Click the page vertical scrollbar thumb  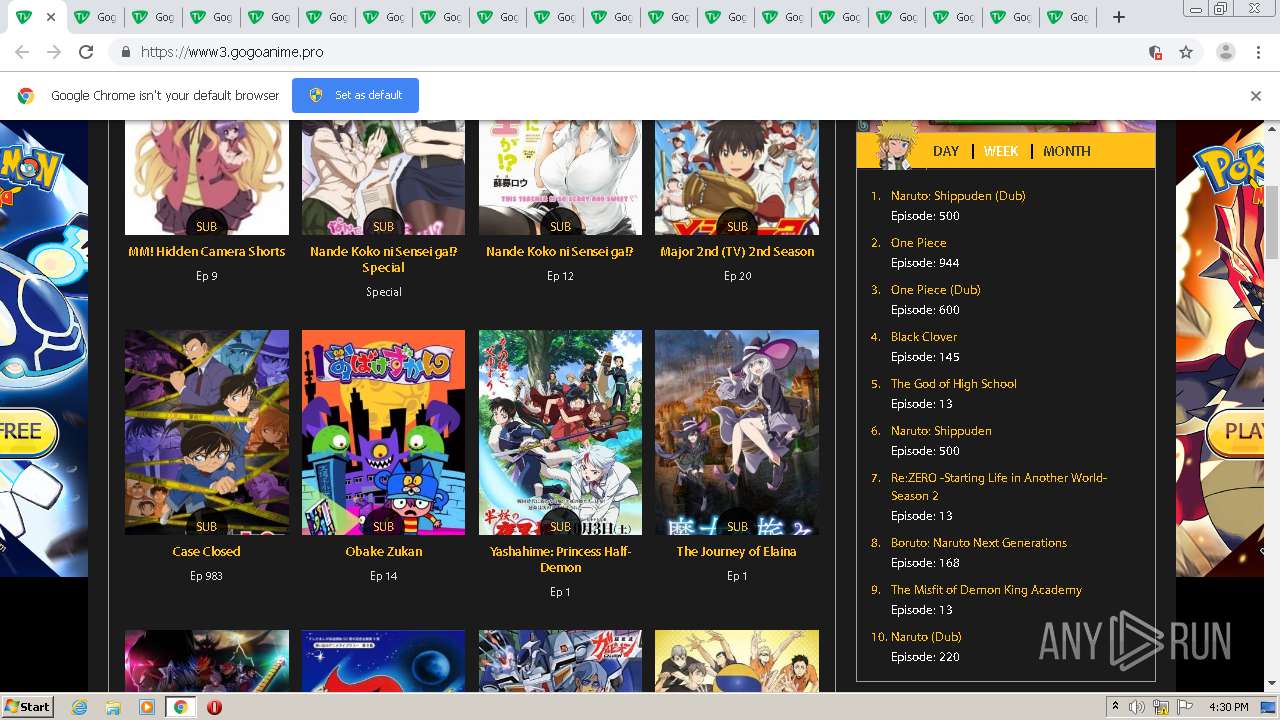point(1272,222)
